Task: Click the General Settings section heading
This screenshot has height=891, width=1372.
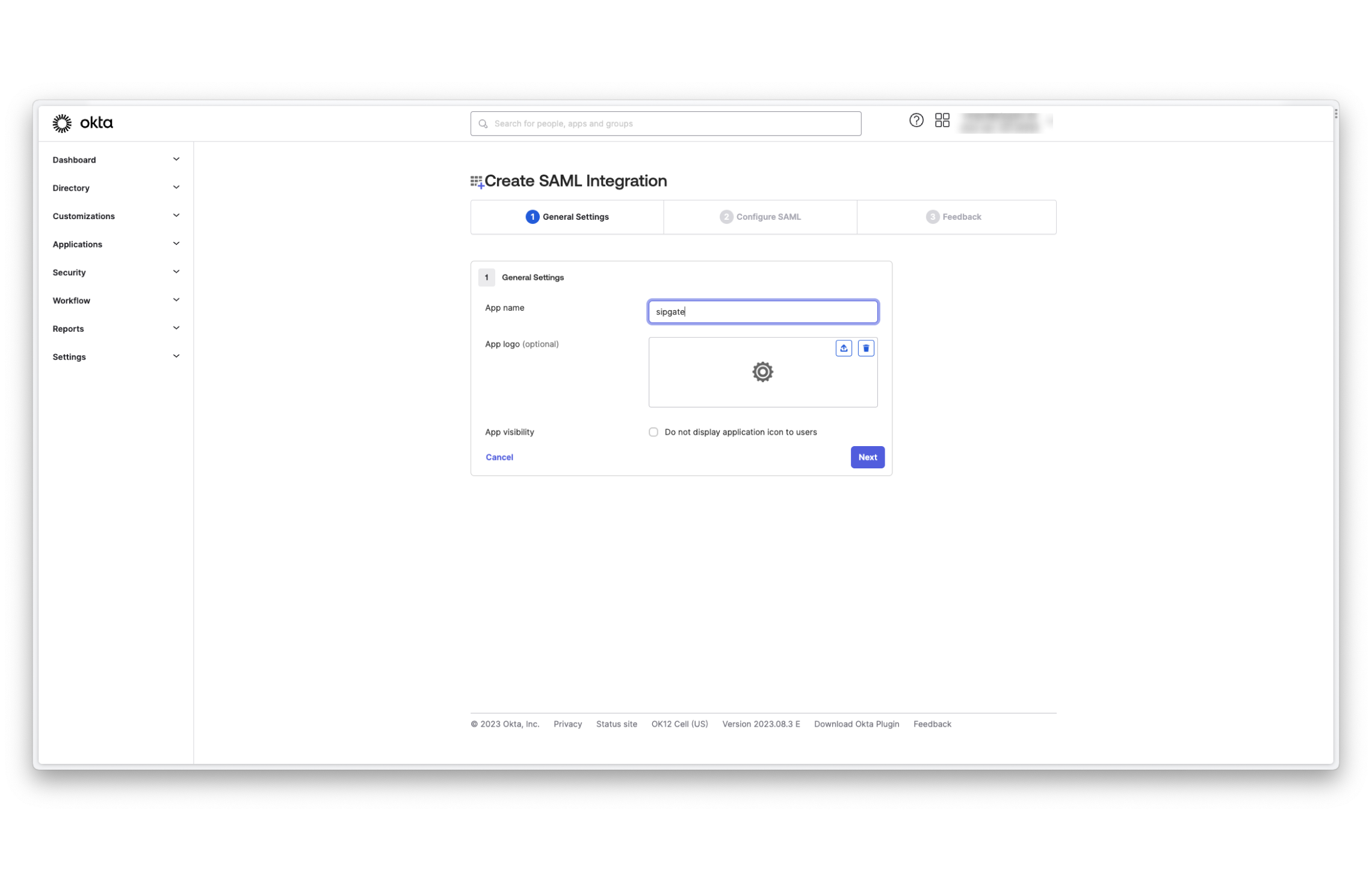Action: click(x=533, y=278)
